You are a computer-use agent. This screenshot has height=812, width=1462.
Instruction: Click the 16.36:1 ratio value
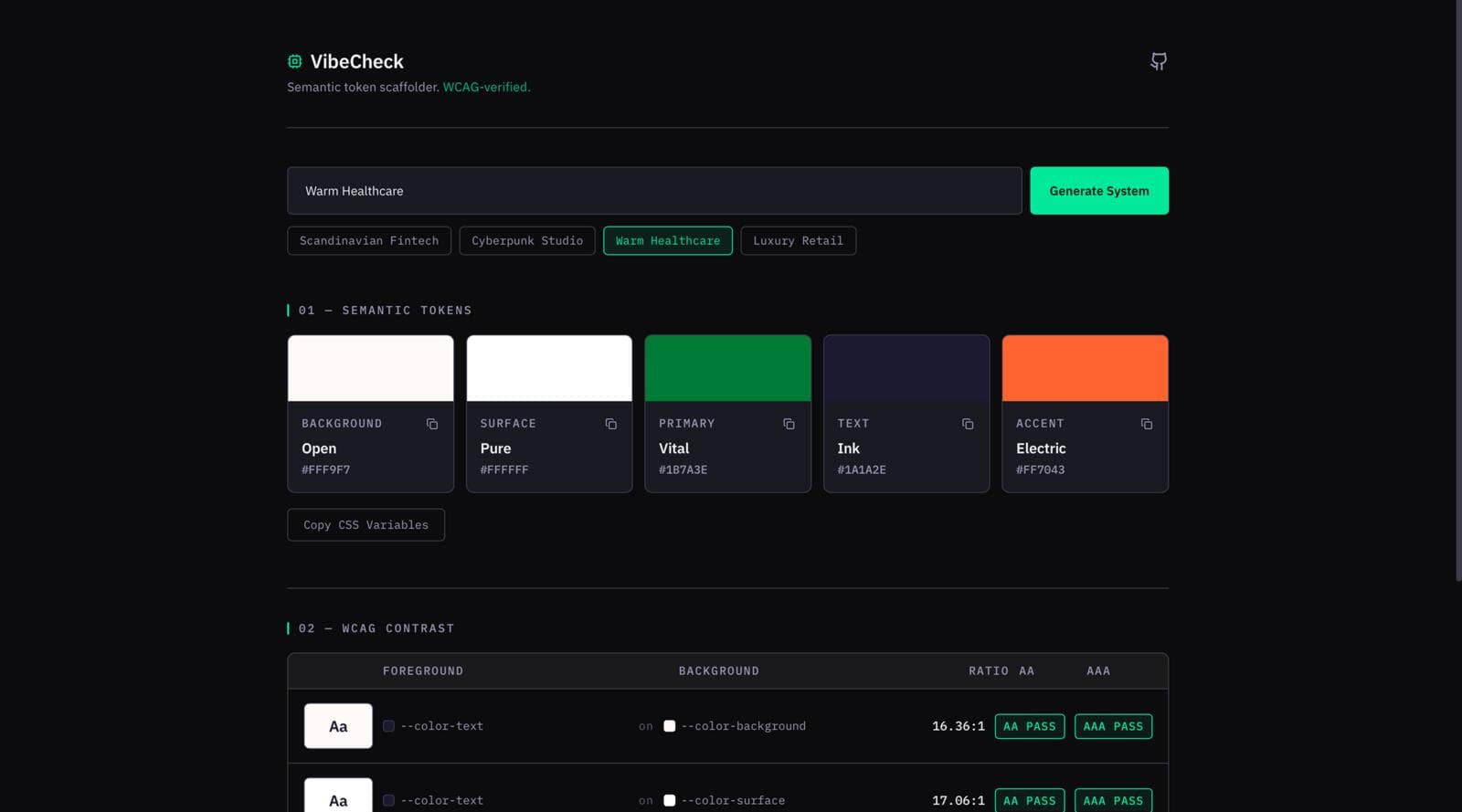pos(958,726)
